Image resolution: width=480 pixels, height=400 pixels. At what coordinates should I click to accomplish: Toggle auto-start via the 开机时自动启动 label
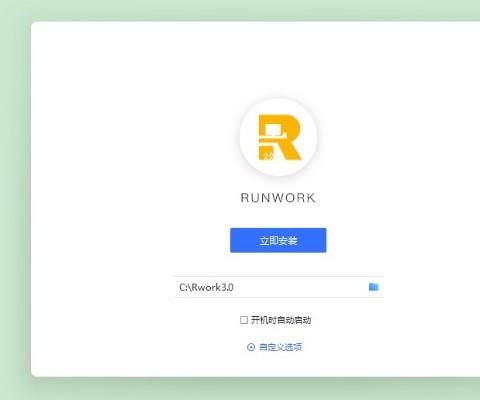point(281,320)
